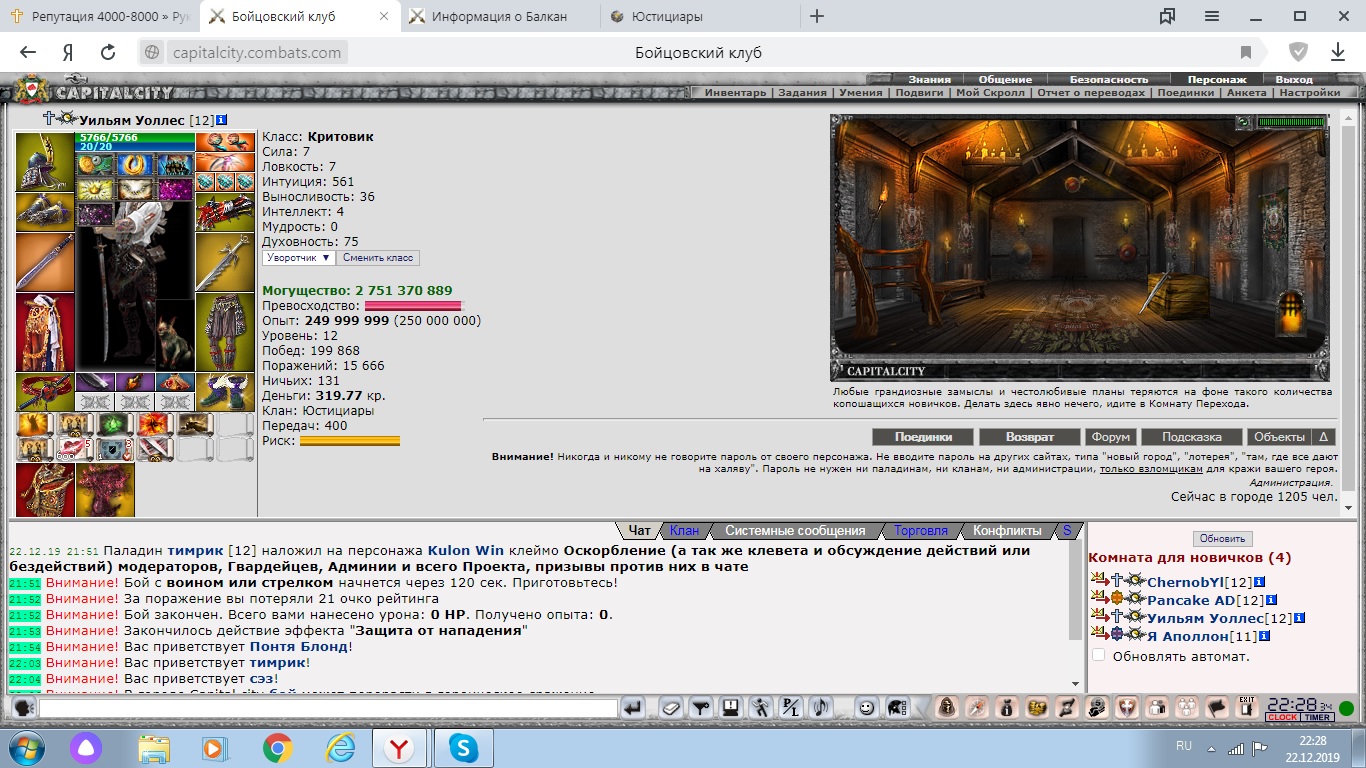The width and height of the screenshot is (1366, 768).
Task: Click the knight helmet icon in chat toolbar
Action: tap(896, 708)
